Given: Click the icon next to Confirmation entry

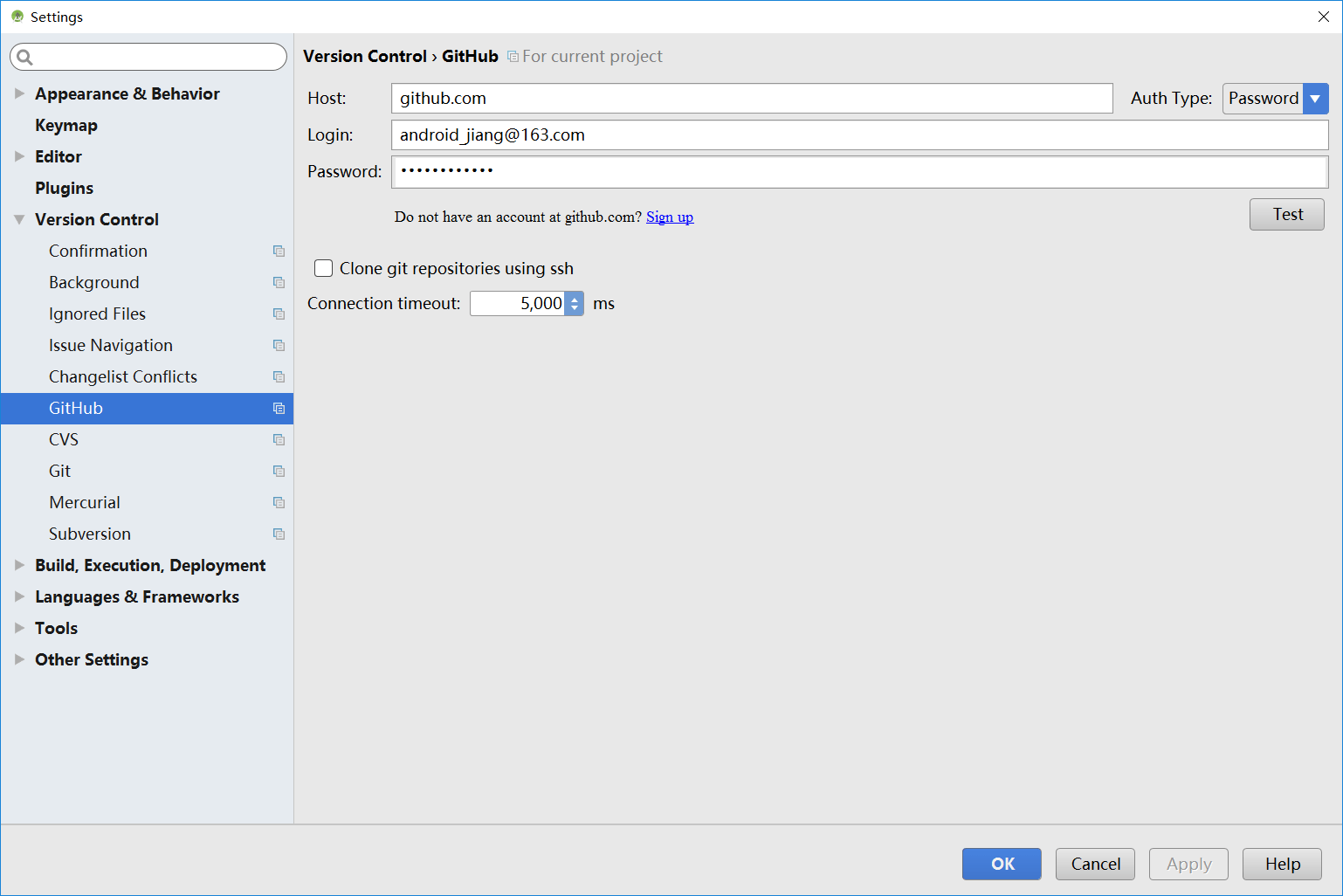Looking at the screenshot, I should (279, 251).
